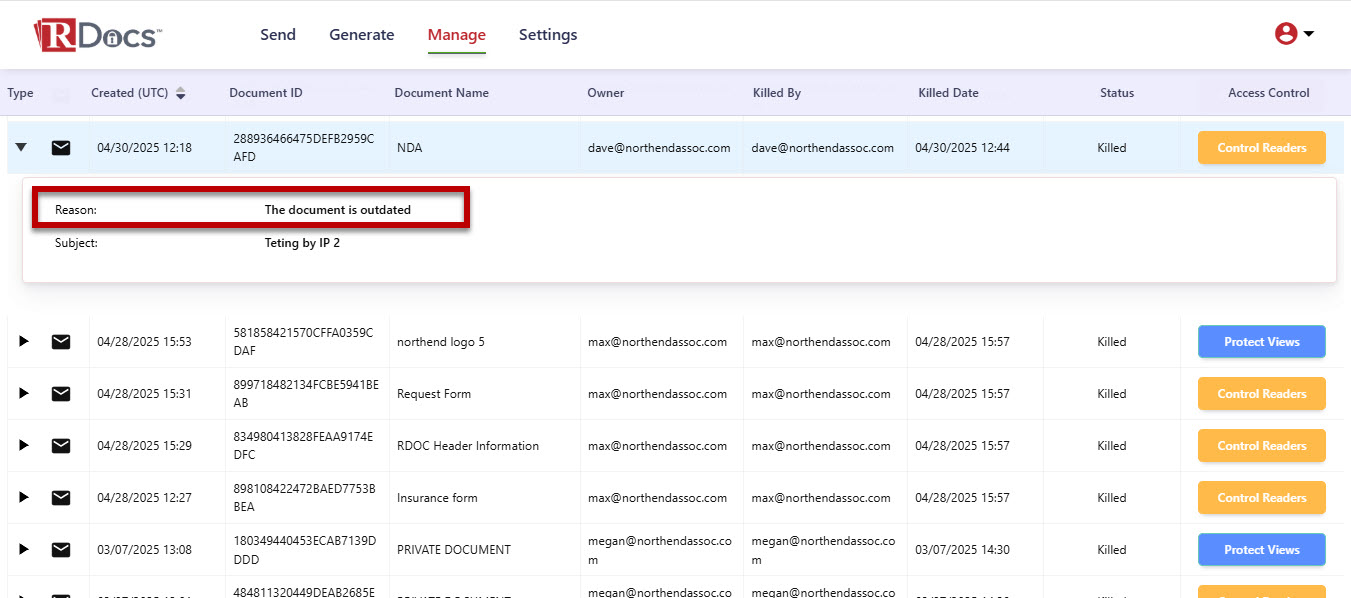1351x598 pixels.
Task: Collapse the expanded NDA row
Action: [x=21, y=148]
